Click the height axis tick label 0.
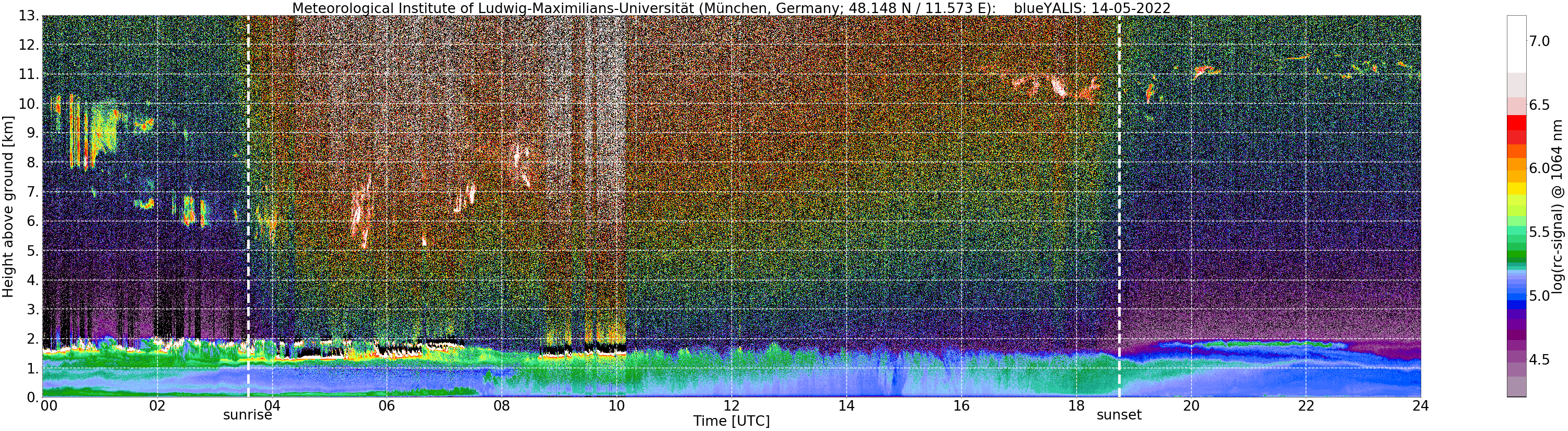1568x431 pixels. [x=33, y=397]
